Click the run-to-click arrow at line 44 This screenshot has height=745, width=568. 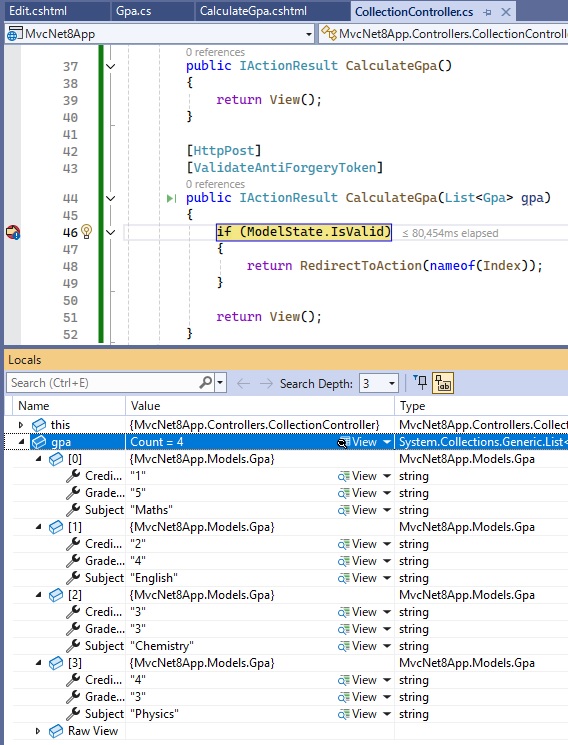click(x=172, y=198)
